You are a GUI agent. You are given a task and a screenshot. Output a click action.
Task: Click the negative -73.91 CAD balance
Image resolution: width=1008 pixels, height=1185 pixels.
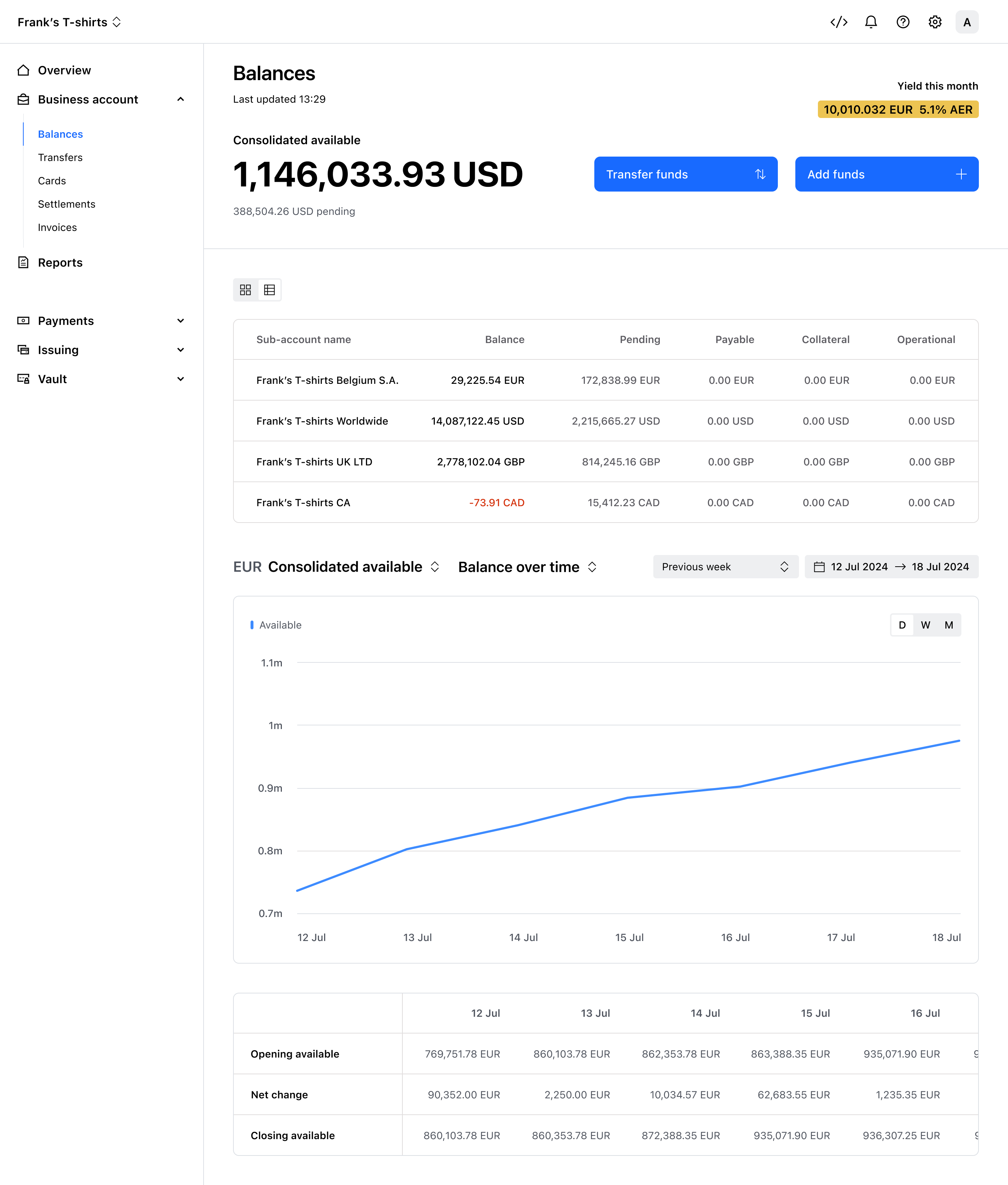[x=497, y=503]
